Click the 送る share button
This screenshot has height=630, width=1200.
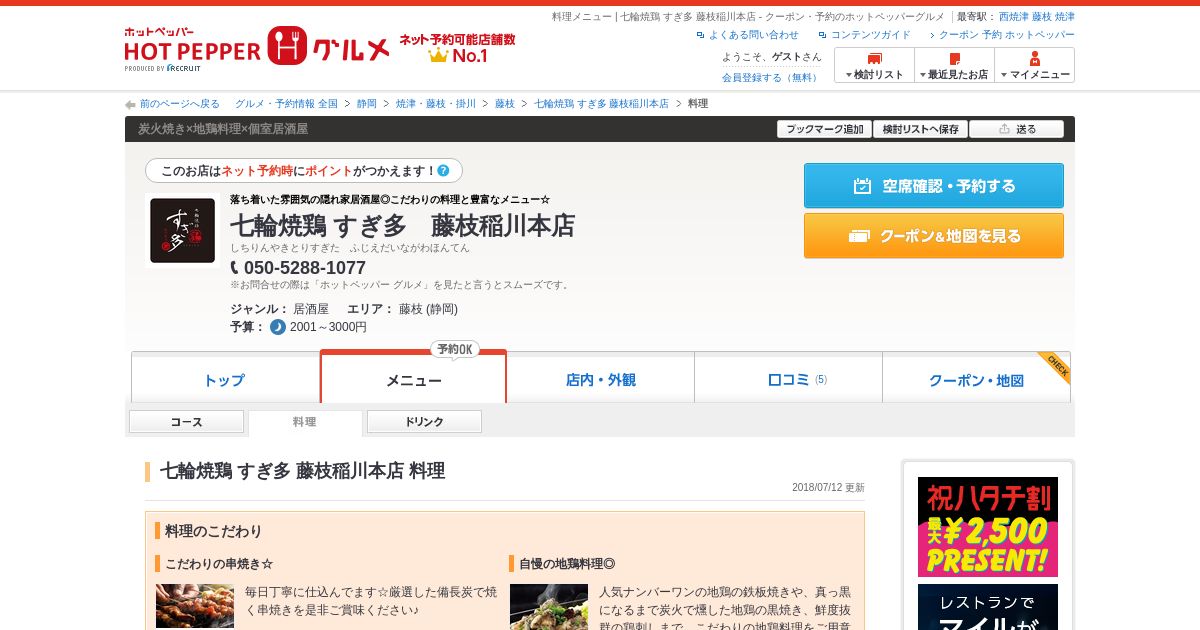[x=1016, y=129]
